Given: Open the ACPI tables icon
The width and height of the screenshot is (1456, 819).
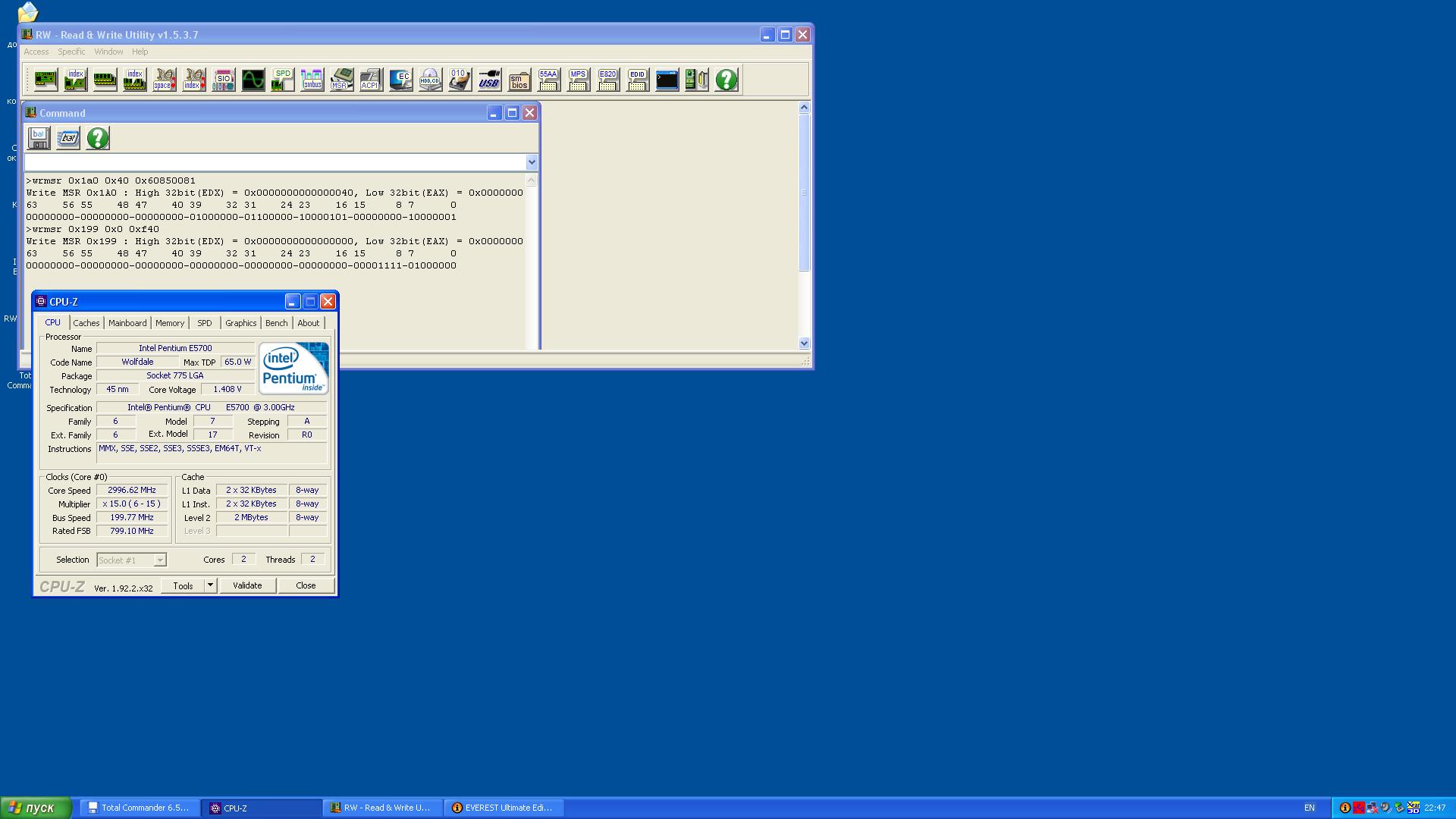Looking at the screenshot, I should click(371, 80).
